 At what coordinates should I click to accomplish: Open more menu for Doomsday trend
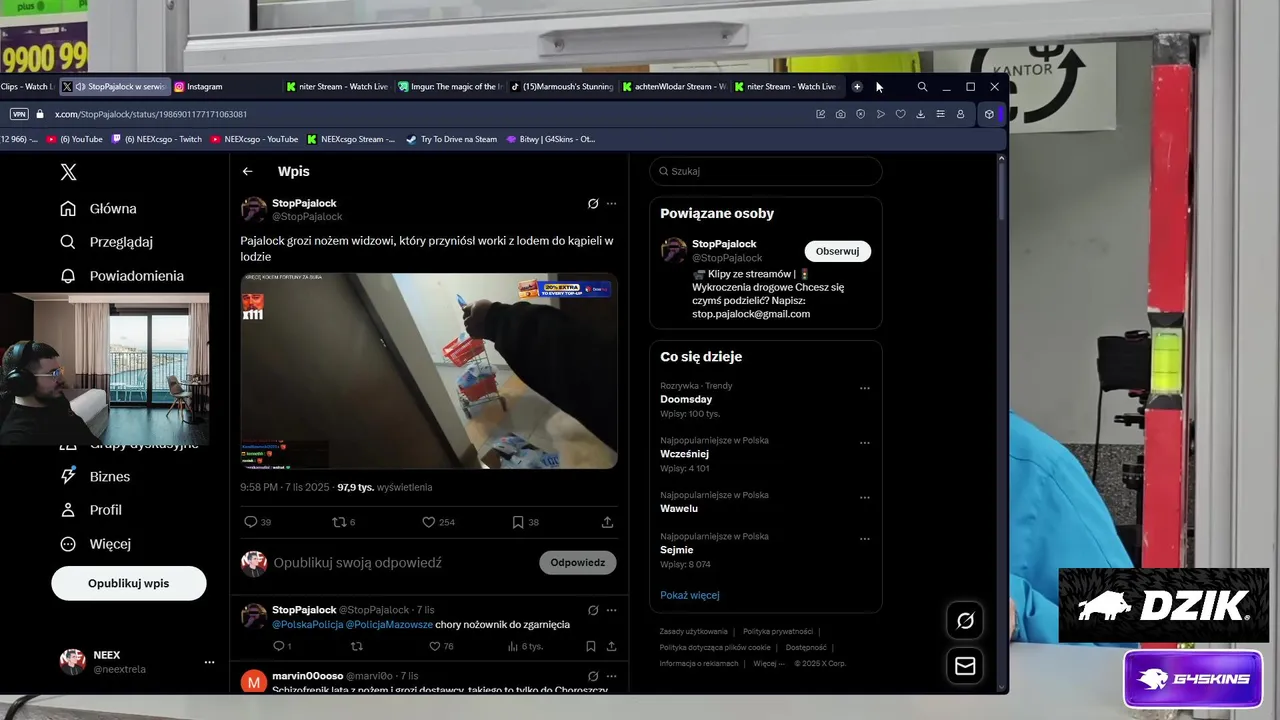point(865,388)
